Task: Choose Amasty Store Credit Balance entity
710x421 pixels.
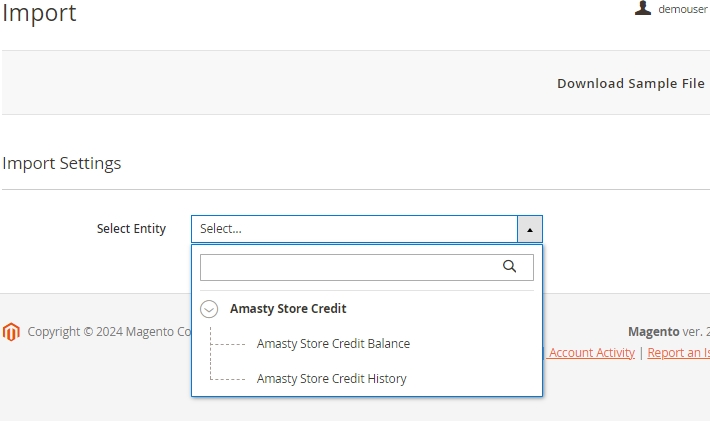Action: [x=333, y=344]
